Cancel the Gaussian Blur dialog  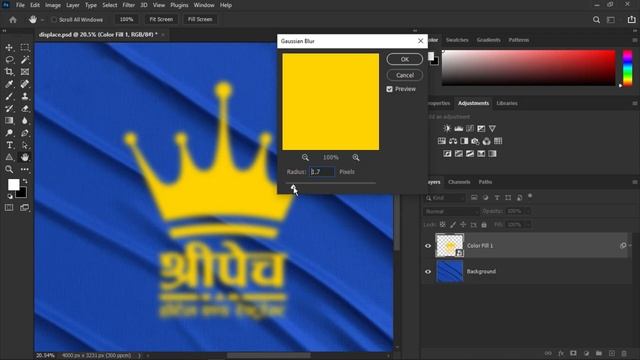coord(404,75)
